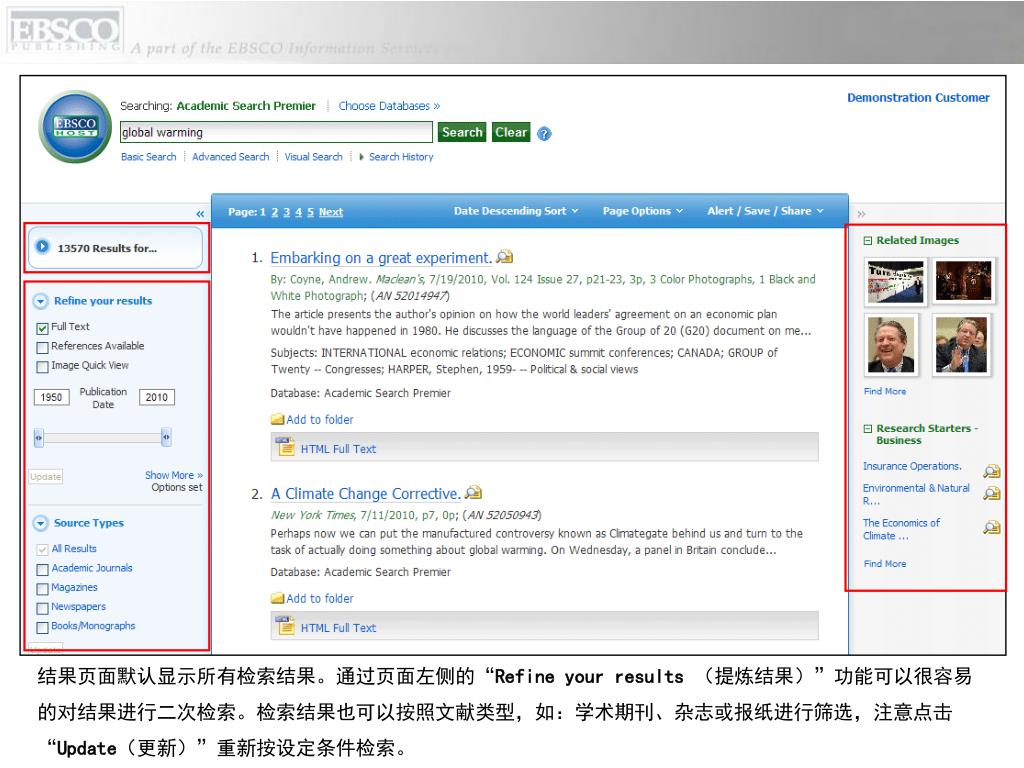Screen dimensions: 1024x768
Task: Click EBSCO Publishing logo in header
Action: [65, 31]
